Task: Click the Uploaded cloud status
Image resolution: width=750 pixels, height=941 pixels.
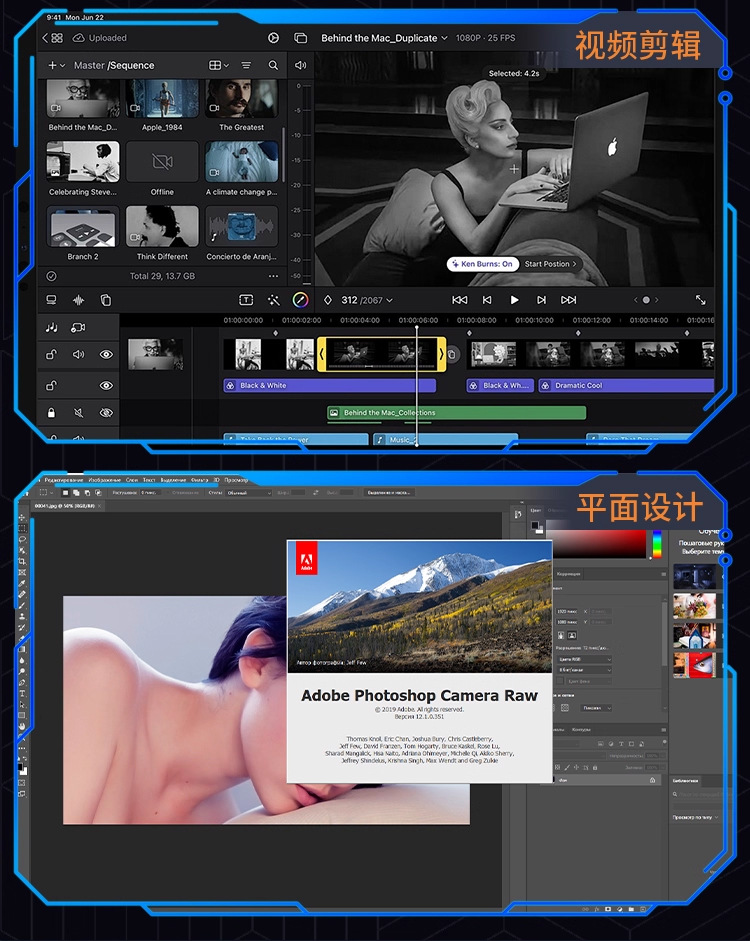Action: [100, 38]
